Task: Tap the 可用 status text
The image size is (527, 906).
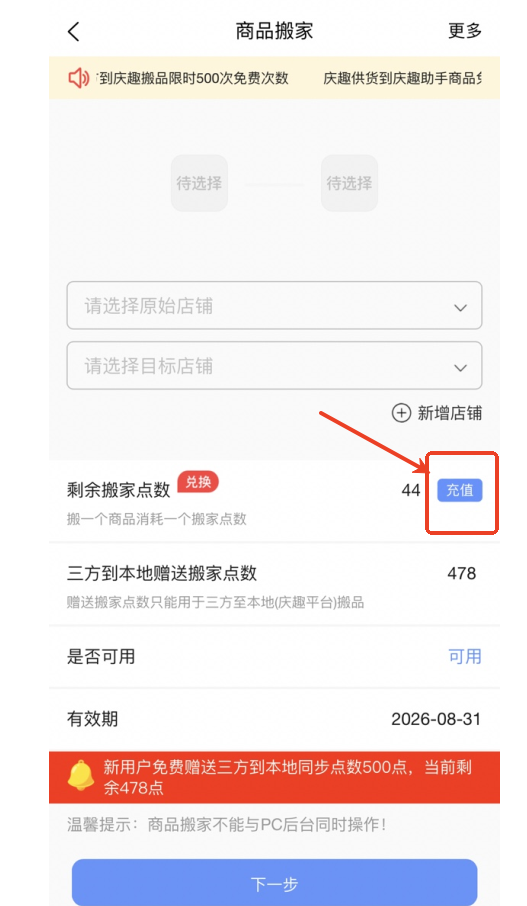Action: pyautogui.click(x=465, y=656)
